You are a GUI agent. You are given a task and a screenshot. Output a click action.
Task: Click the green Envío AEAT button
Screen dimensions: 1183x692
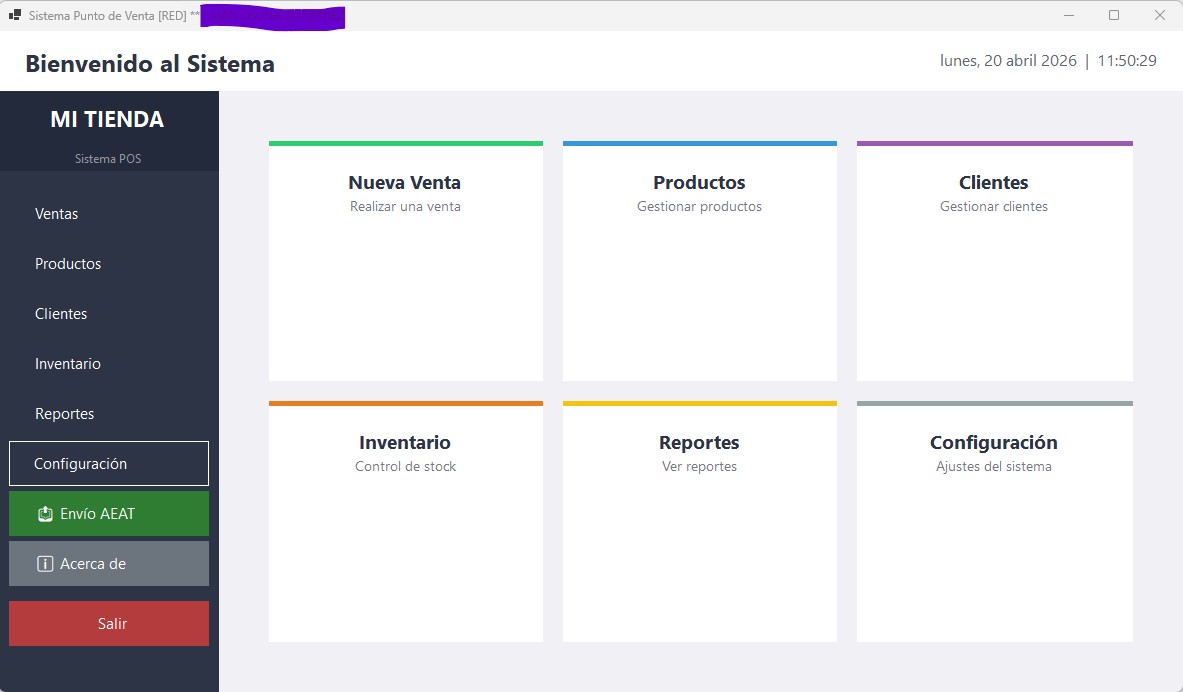[109, 514]
